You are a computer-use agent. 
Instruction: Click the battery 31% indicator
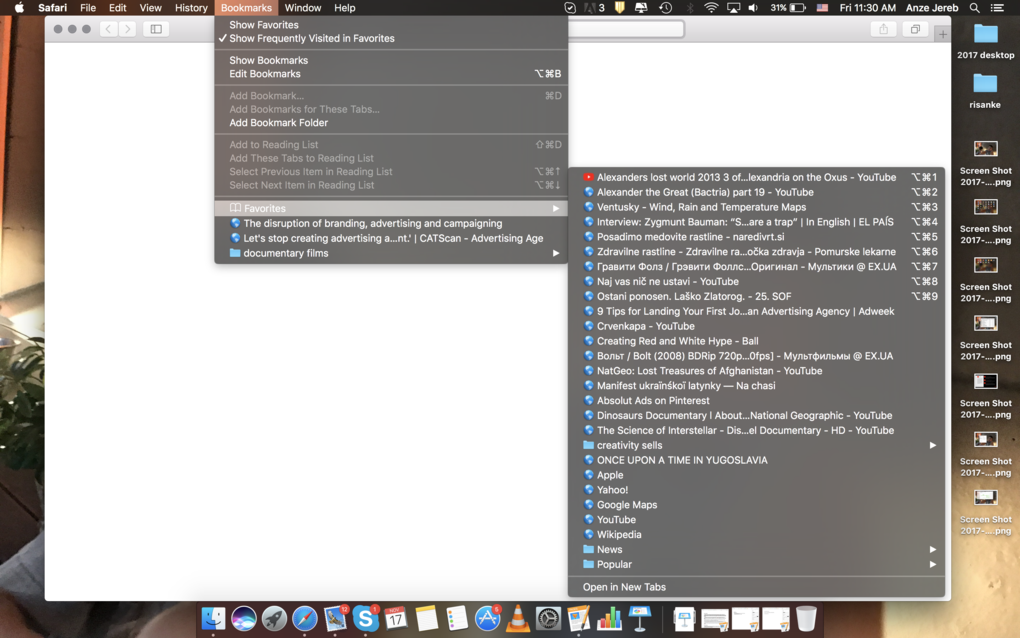click(x=788, y=8)
